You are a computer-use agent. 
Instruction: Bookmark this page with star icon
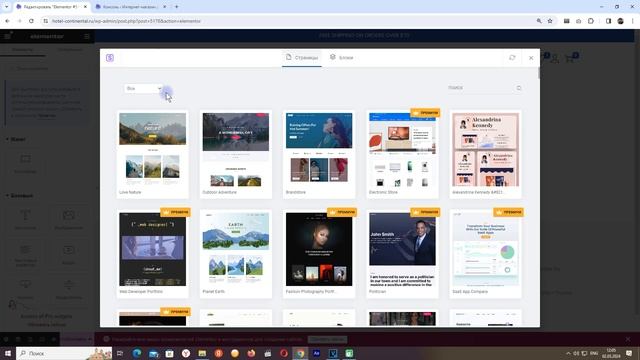(x=550, y=21)
